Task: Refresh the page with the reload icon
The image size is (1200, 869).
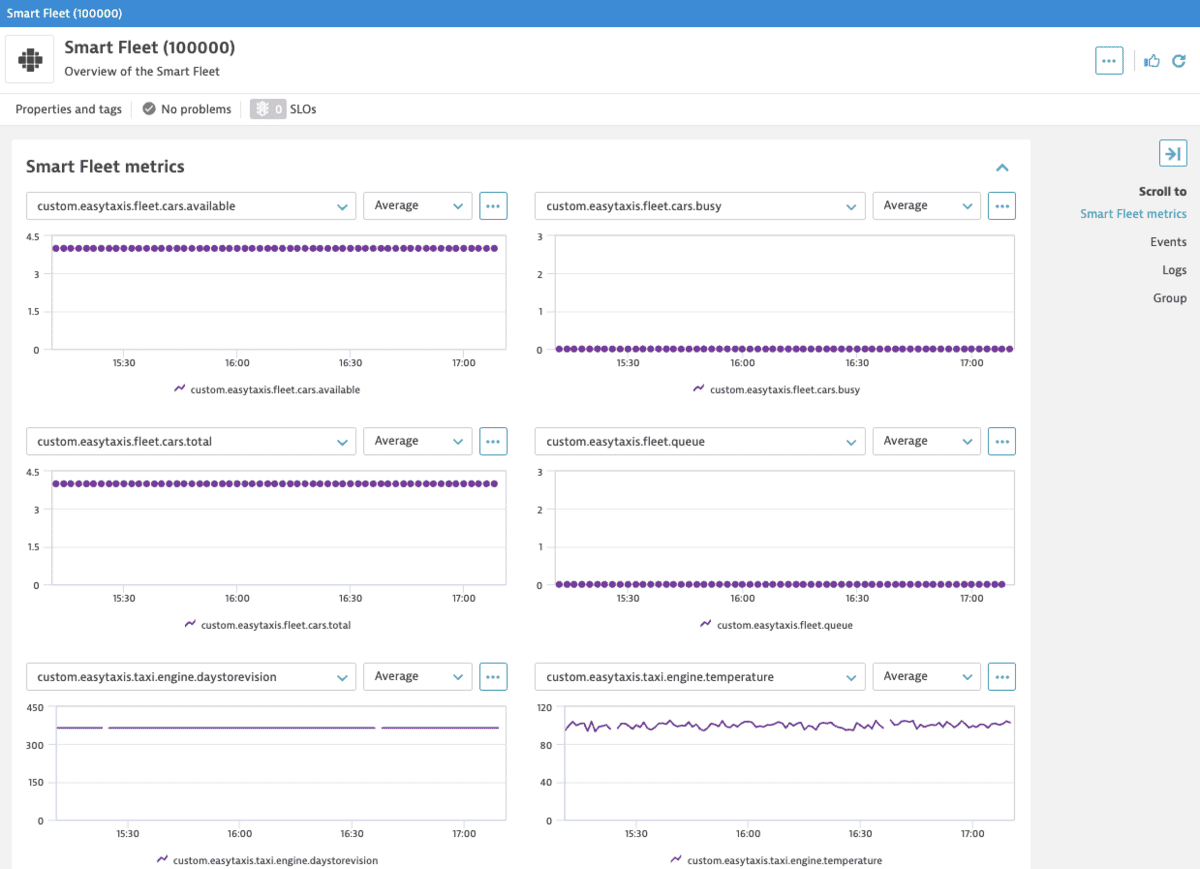Action: click(1179, 60)
